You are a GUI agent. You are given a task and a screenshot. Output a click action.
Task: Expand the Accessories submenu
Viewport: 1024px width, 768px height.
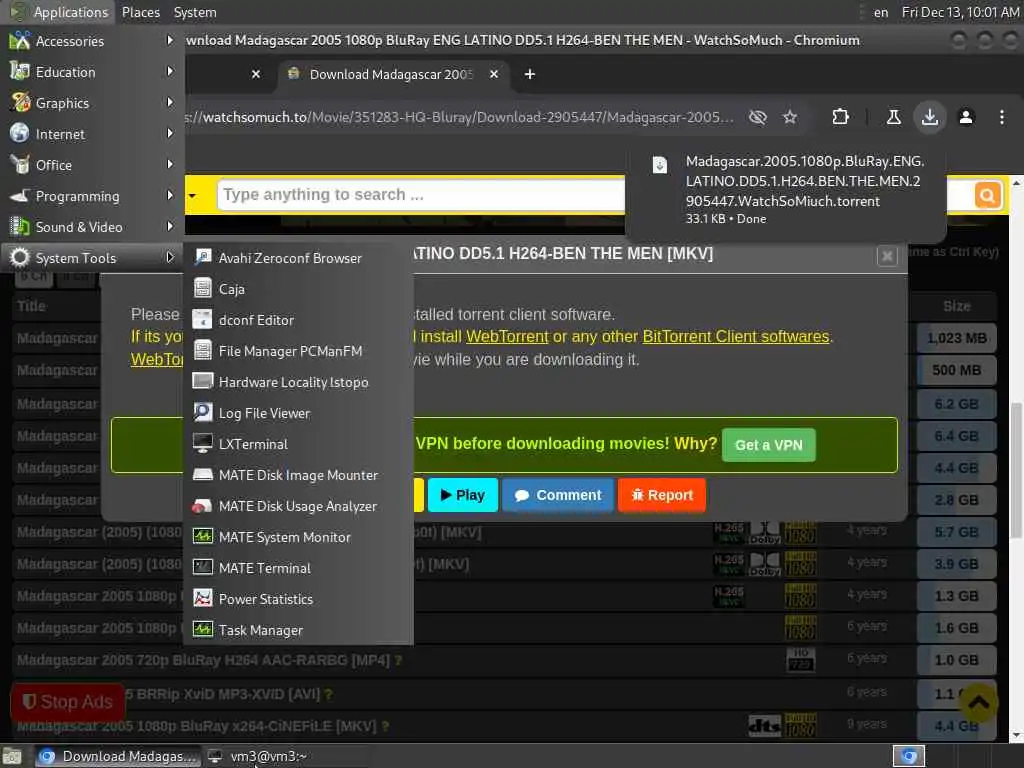click(x=92, y=40)
